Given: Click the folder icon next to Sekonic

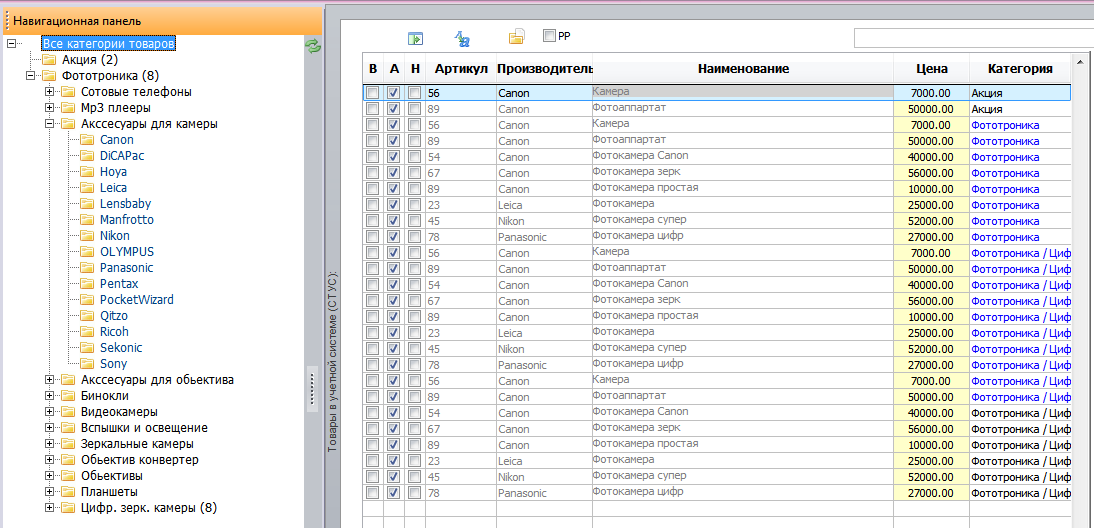Looking at the screenshot, I should tap(87, 347).
